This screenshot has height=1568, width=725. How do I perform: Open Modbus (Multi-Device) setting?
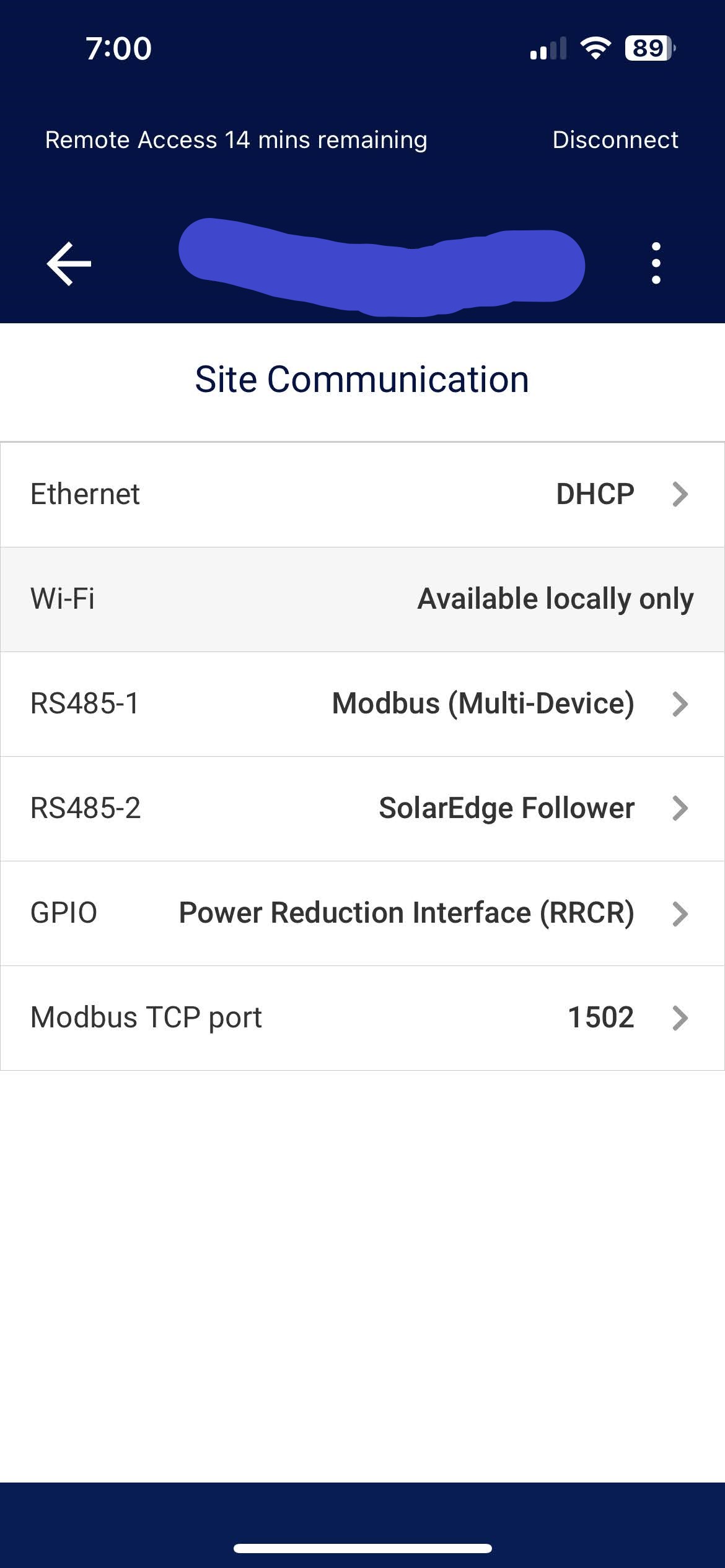tap(483, 703)
